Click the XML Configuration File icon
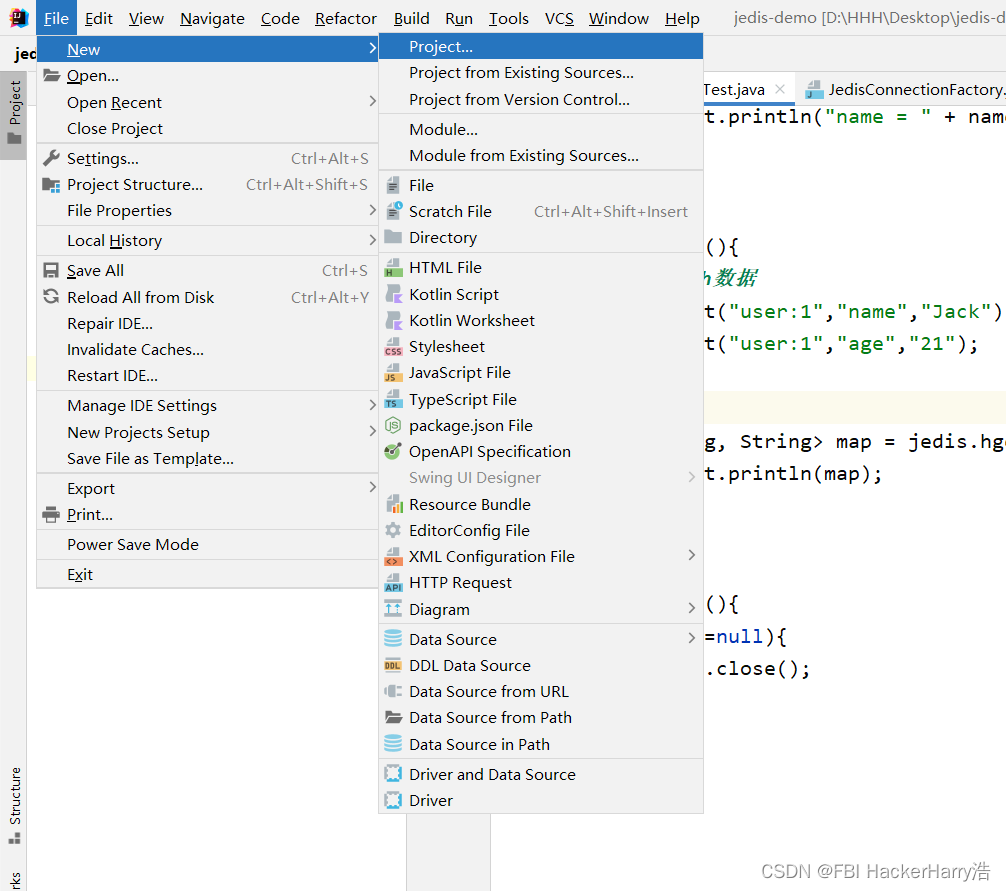The width and height of the screenshot is (1006, 891). click(393, 557)
